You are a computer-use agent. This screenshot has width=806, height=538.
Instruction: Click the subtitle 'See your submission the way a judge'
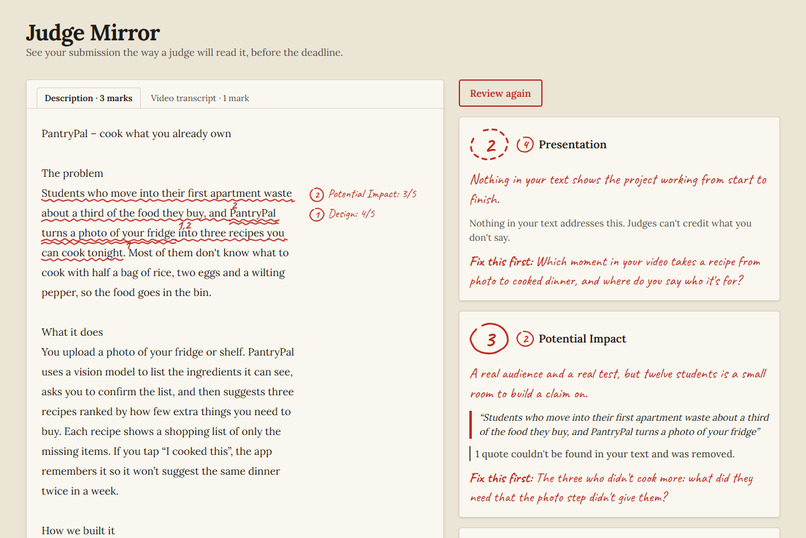(x=184, y=52)
